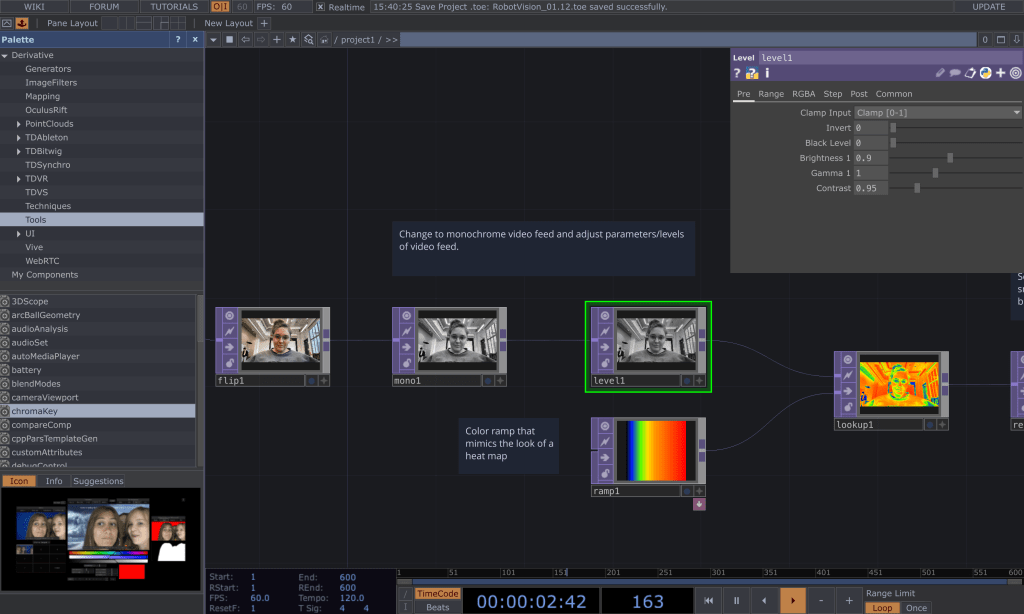Pause playback in the transport controls
Viewport: 1024px width, 614px height.
(736, 601)
